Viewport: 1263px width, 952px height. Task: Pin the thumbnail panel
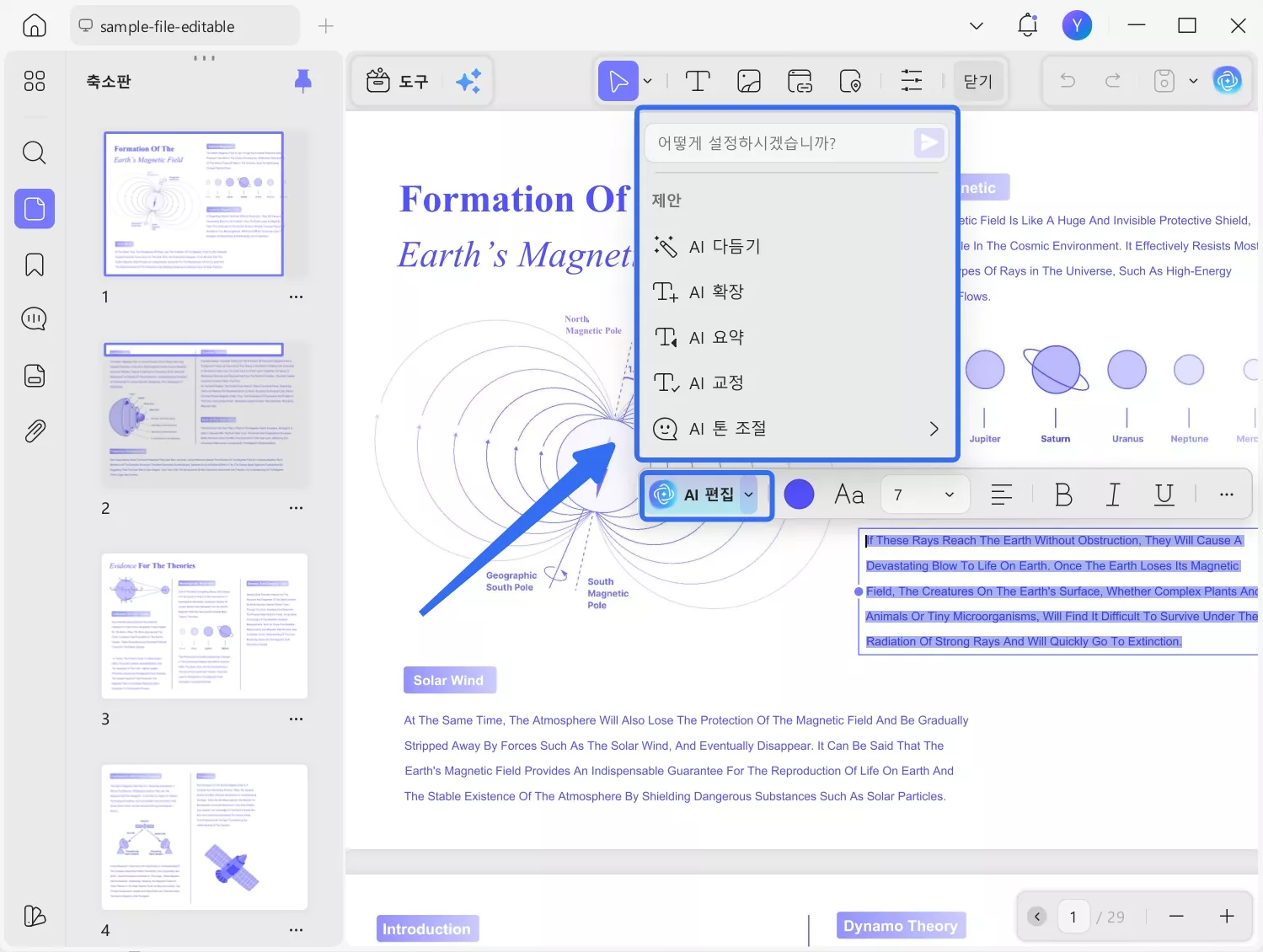pos(303,81)
